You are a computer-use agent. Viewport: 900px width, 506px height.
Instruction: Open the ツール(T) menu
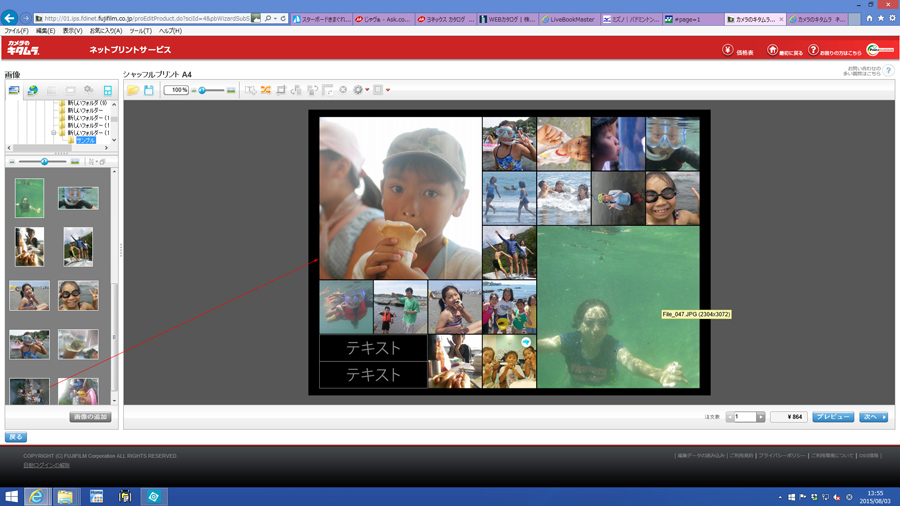pyautogui.click(x=140, y=31)
